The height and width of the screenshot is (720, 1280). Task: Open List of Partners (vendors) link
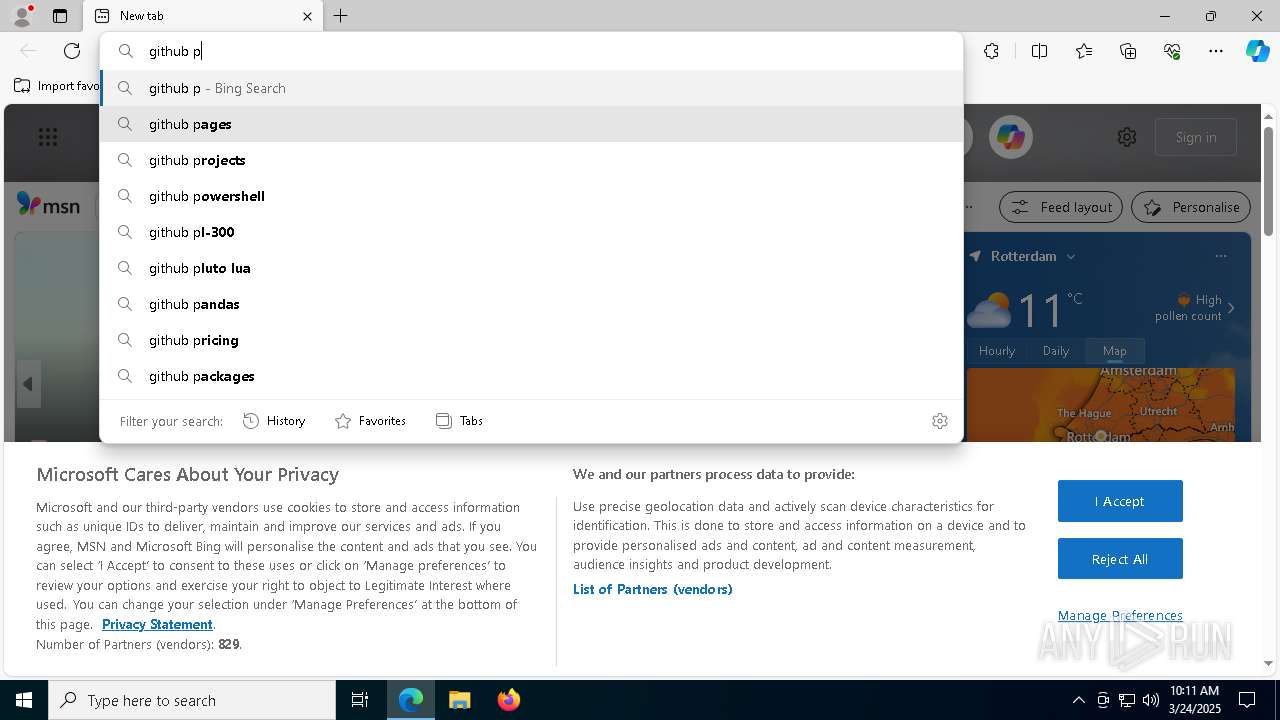(x=653, y=589)
